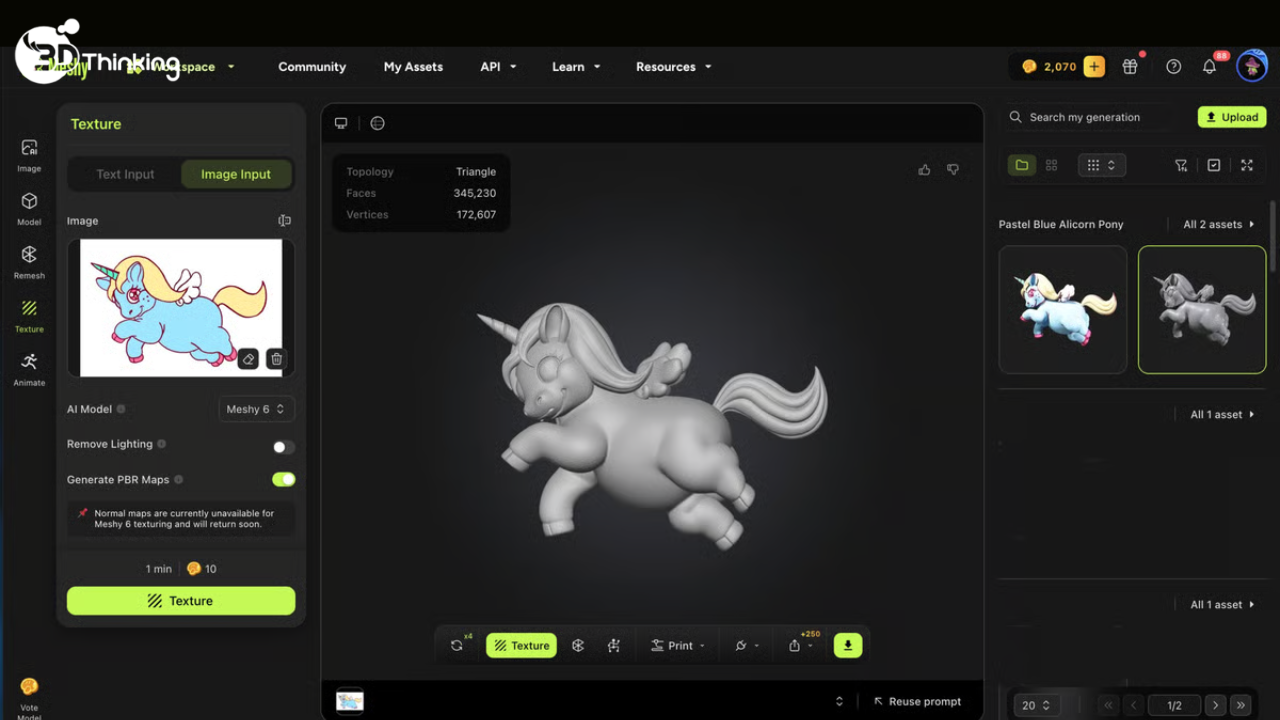Expand All 2 assets for Pastel Blue Alicorn Pony
Screen dimensions: 1280x720
[1219, 224]
